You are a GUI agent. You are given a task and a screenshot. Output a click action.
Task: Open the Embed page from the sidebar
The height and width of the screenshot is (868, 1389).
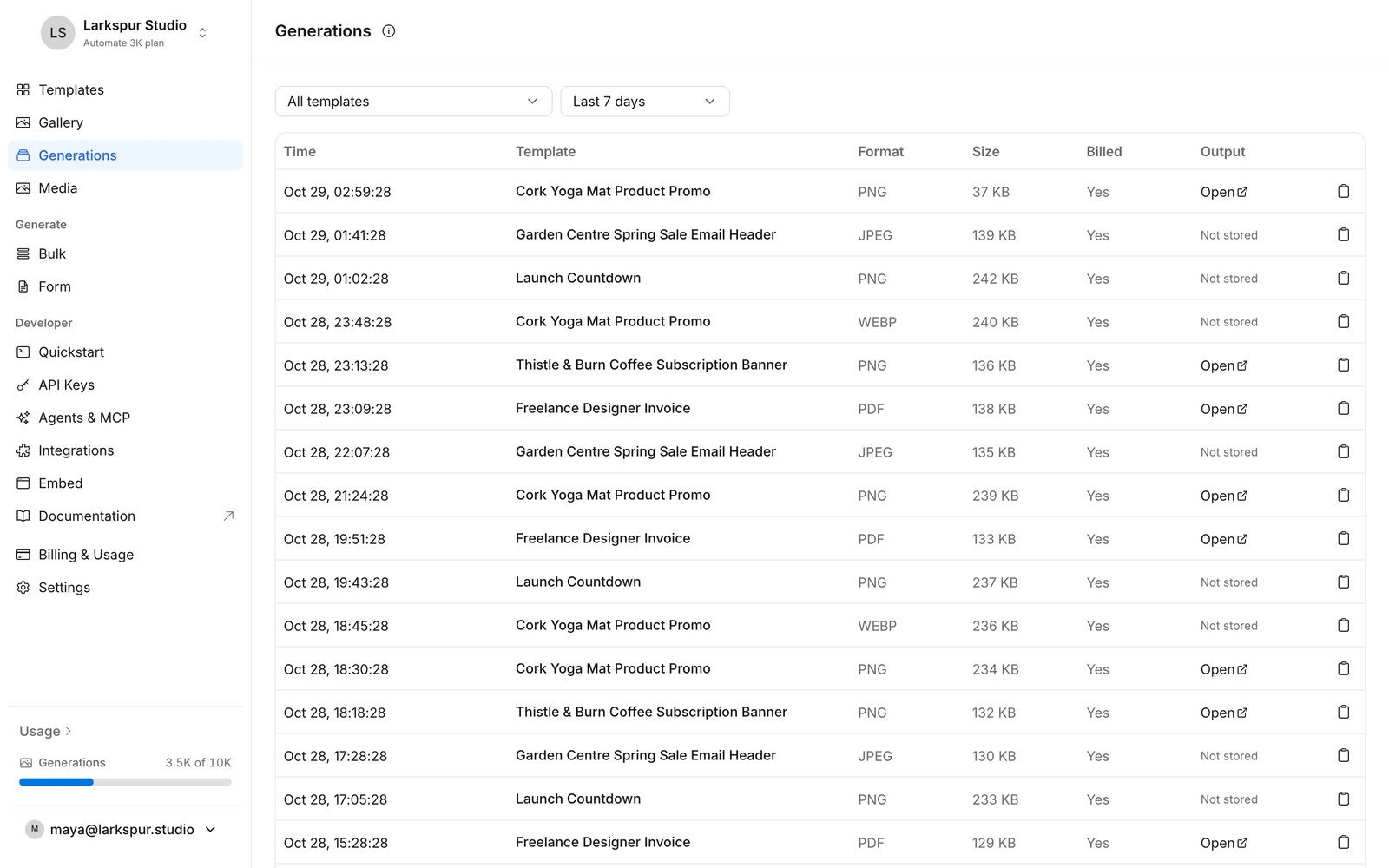pyautogui.click(x=125, y=483)
